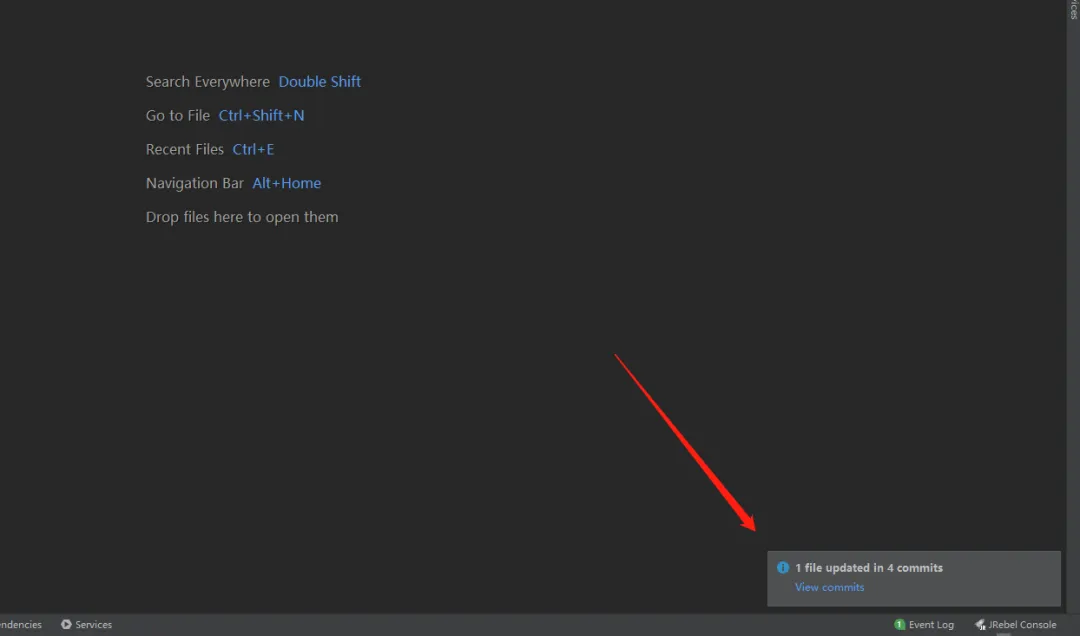
Task: Open the Services tool window
Action: 86,624
